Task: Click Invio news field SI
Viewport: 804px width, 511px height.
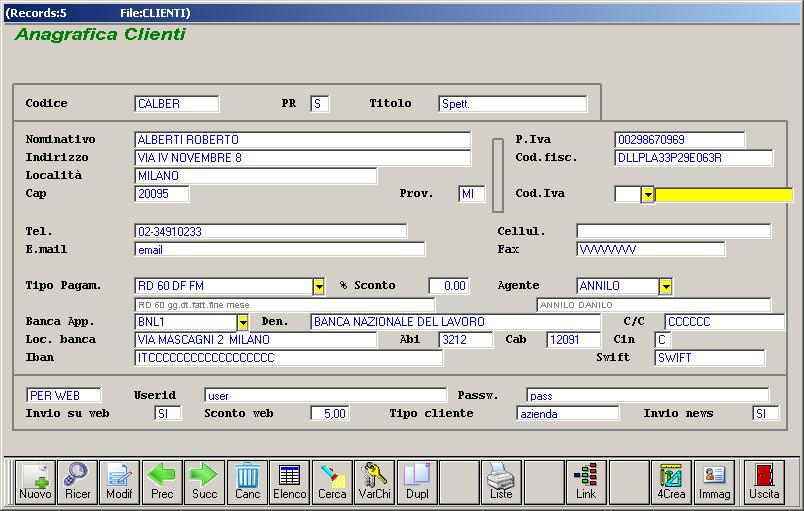Action: (x=766, y=413)
